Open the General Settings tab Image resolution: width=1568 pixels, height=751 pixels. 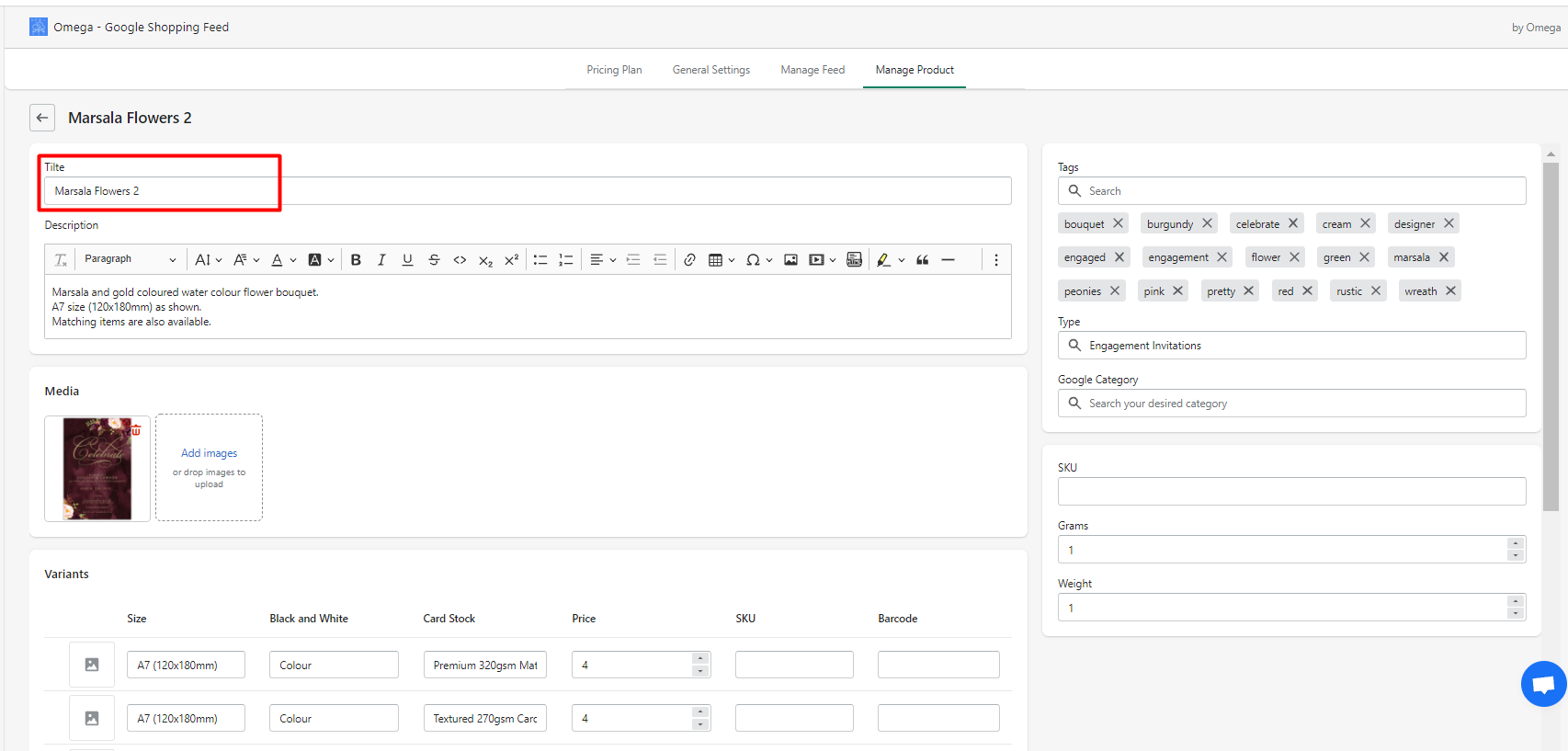pos(711,70)
